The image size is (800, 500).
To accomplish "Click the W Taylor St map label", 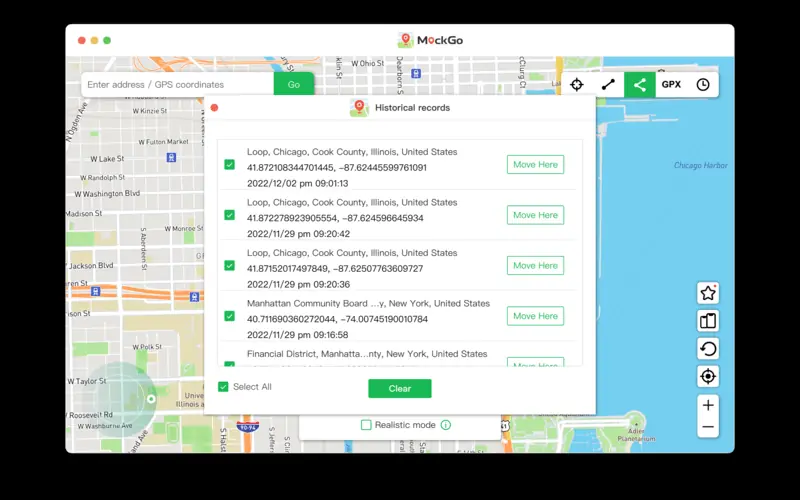I will click(x=87, y=381).
